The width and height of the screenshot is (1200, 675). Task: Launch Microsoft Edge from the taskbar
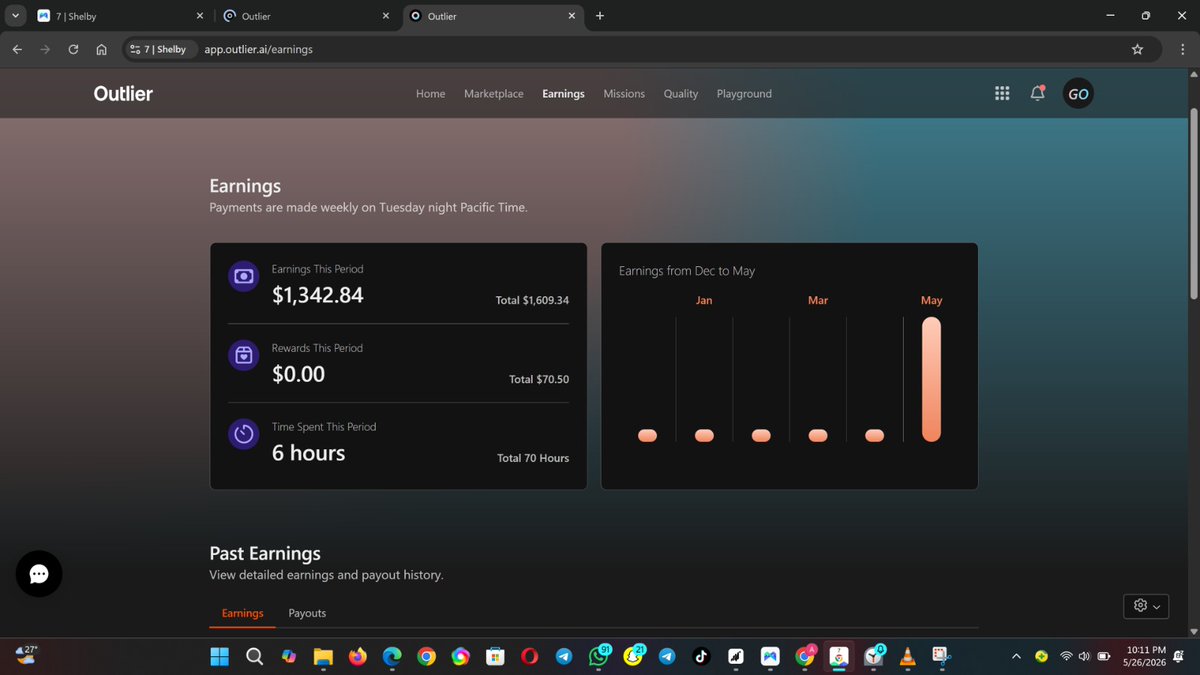click(x=392, y=657)
